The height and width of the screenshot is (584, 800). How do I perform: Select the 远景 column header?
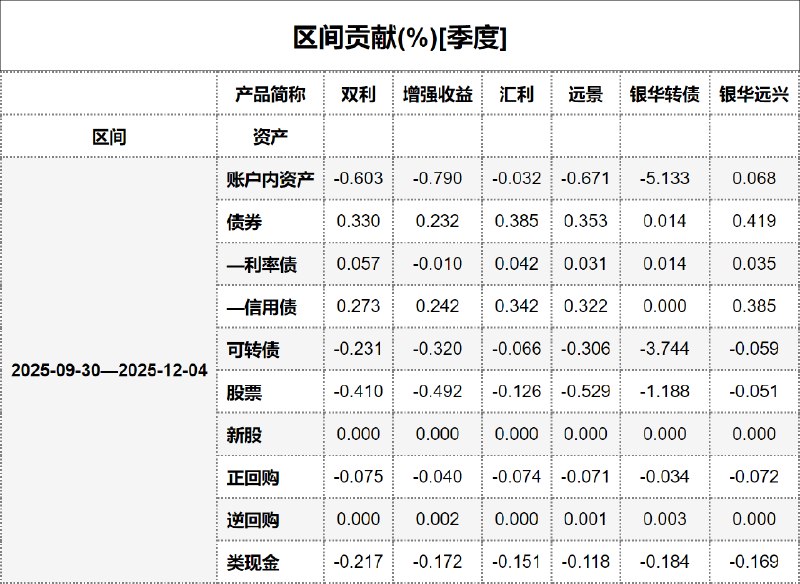585,95
